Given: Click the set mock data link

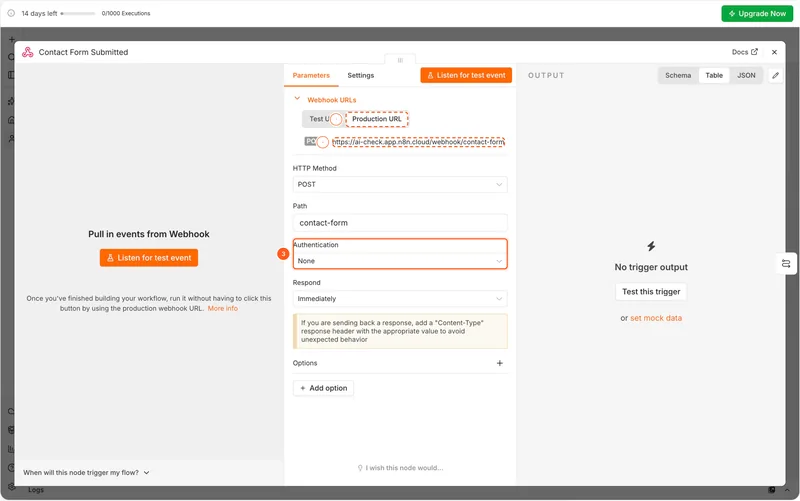Looking at the screenshot, I should 656,318.
